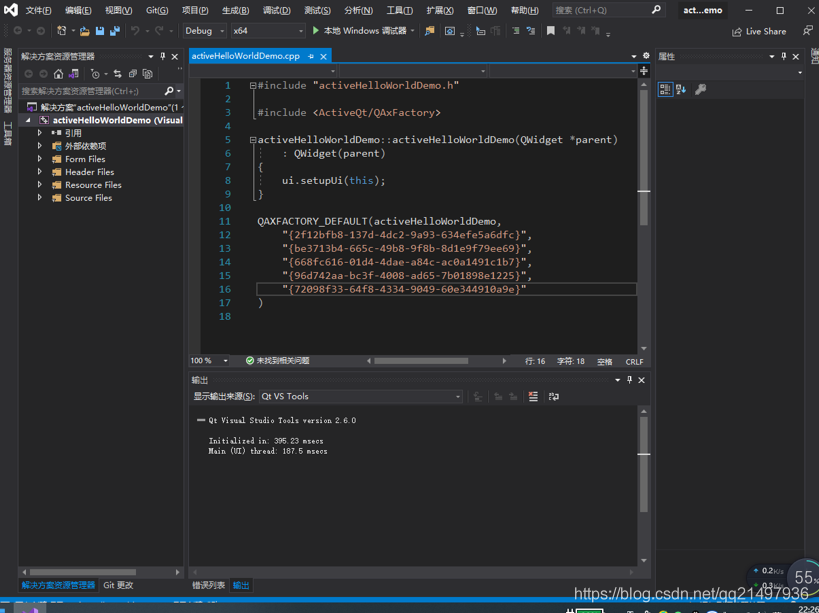
Task: Click the Open File folder toolbar icon
Action: [x=85, y=31]
